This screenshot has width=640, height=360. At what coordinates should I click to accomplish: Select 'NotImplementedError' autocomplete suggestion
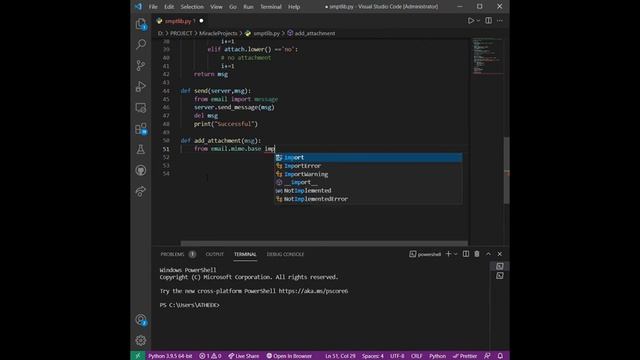point(368,199)
